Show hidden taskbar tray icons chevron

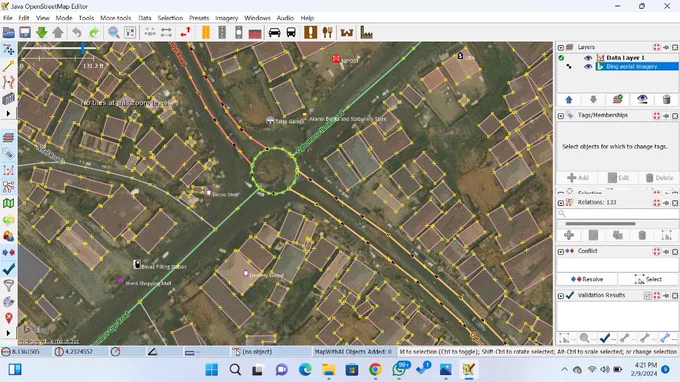(564, 369)
